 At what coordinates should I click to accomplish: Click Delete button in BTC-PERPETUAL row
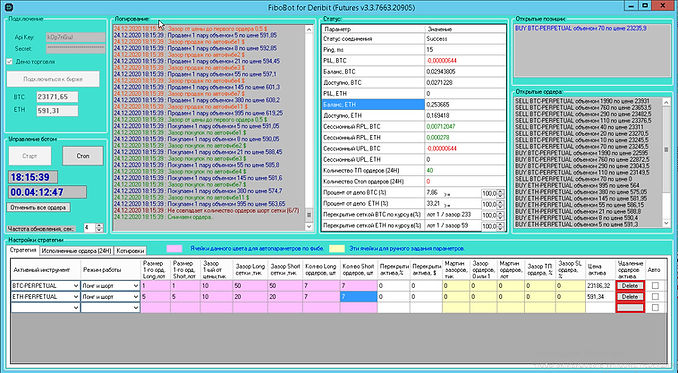click(630, 286)
